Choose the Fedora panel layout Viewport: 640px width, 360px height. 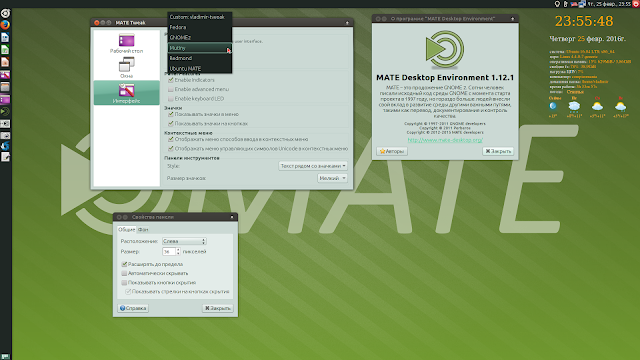coord(200,27)
